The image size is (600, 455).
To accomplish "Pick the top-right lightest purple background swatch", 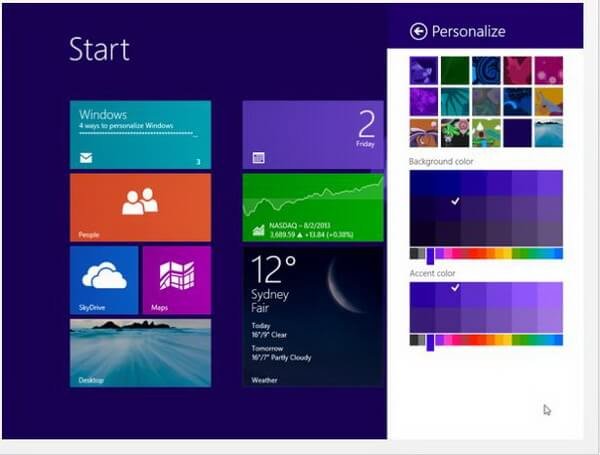I will coord(550,183).
